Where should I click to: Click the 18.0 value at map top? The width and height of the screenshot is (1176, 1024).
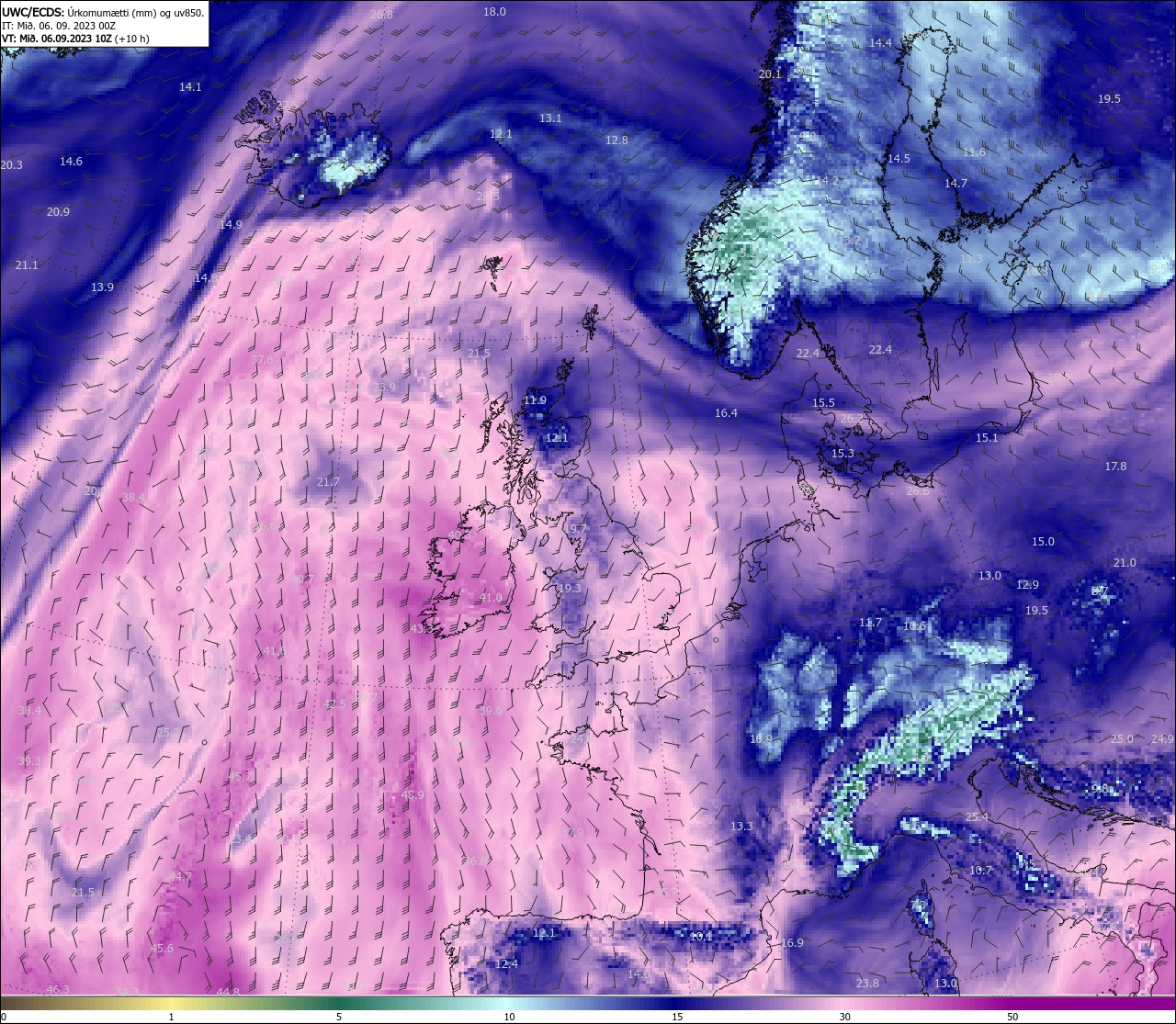[494, 12]
